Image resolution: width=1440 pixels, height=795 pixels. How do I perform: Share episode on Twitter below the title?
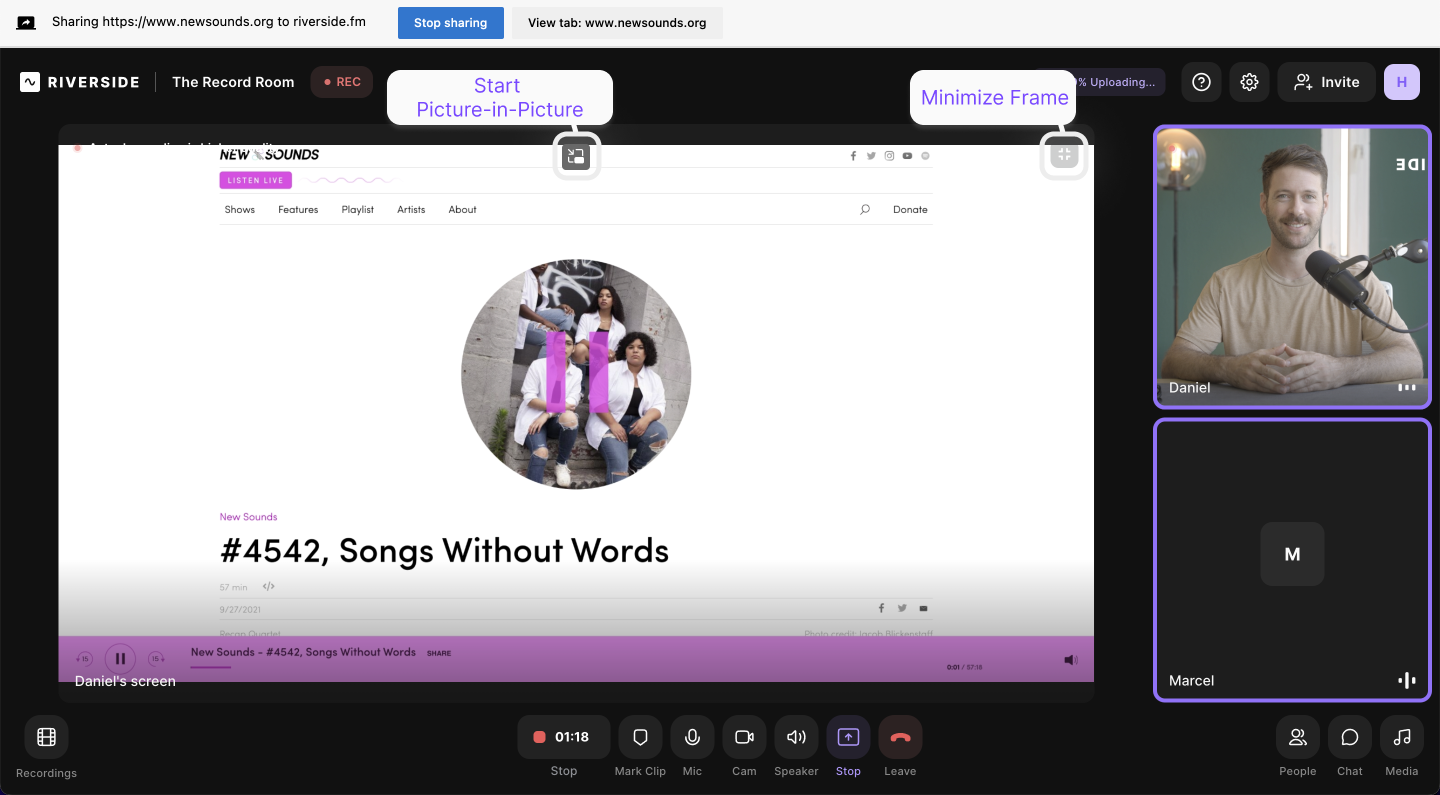(x=902, y=608)
